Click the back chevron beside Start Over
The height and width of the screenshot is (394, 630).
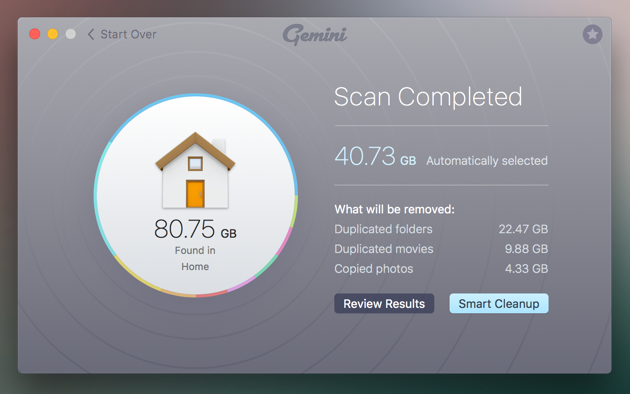91,35
